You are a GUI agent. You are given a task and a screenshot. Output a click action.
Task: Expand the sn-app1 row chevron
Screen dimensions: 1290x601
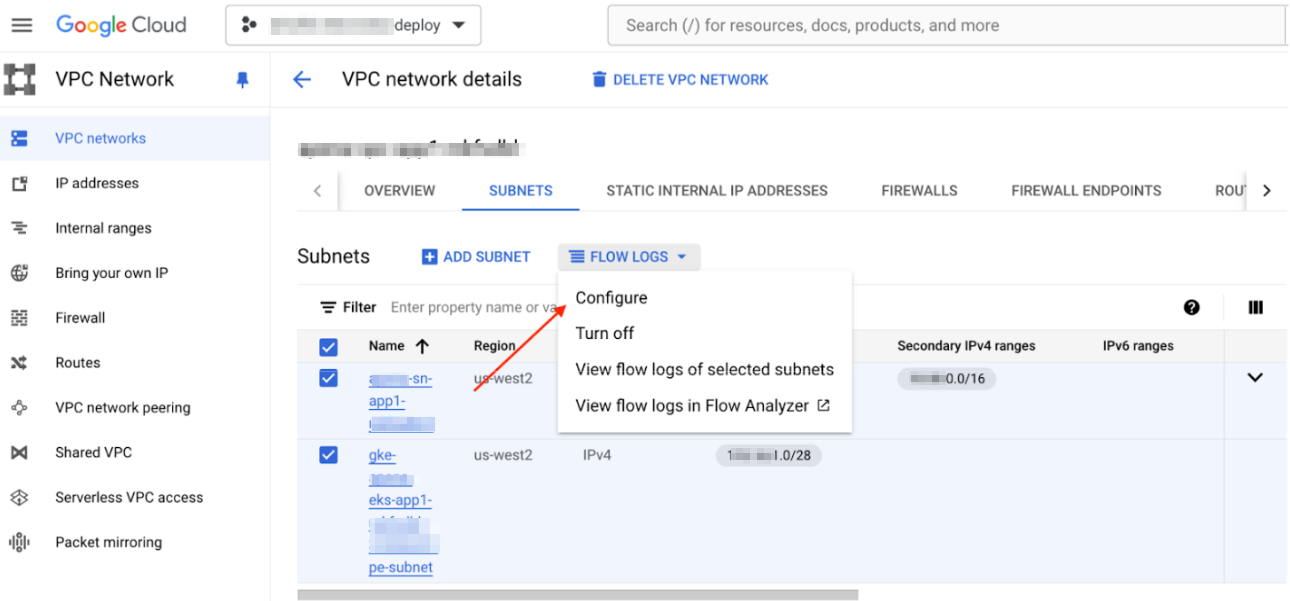point(1255,378)
